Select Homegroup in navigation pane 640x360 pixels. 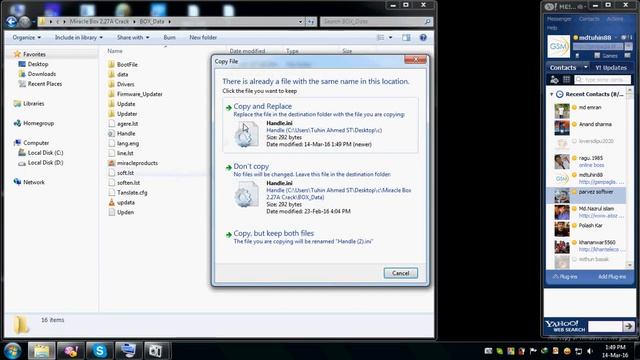point(38,123)
